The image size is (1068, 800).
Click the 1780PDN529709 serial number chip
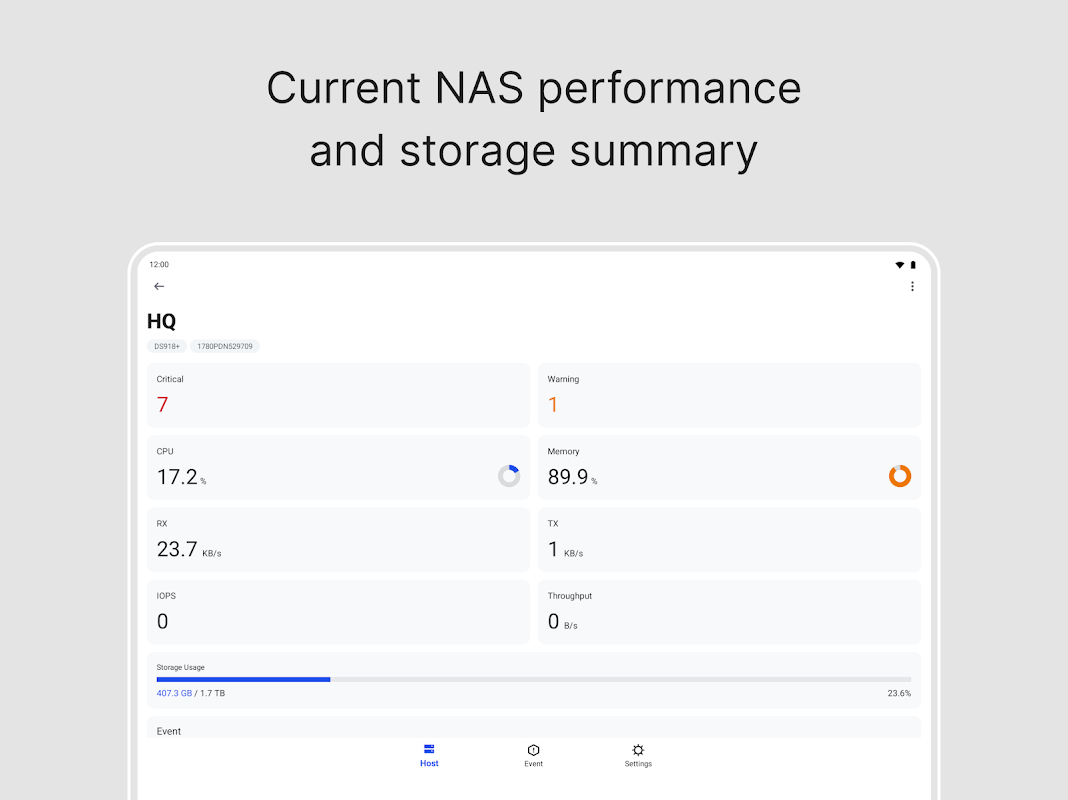(225, 346)
